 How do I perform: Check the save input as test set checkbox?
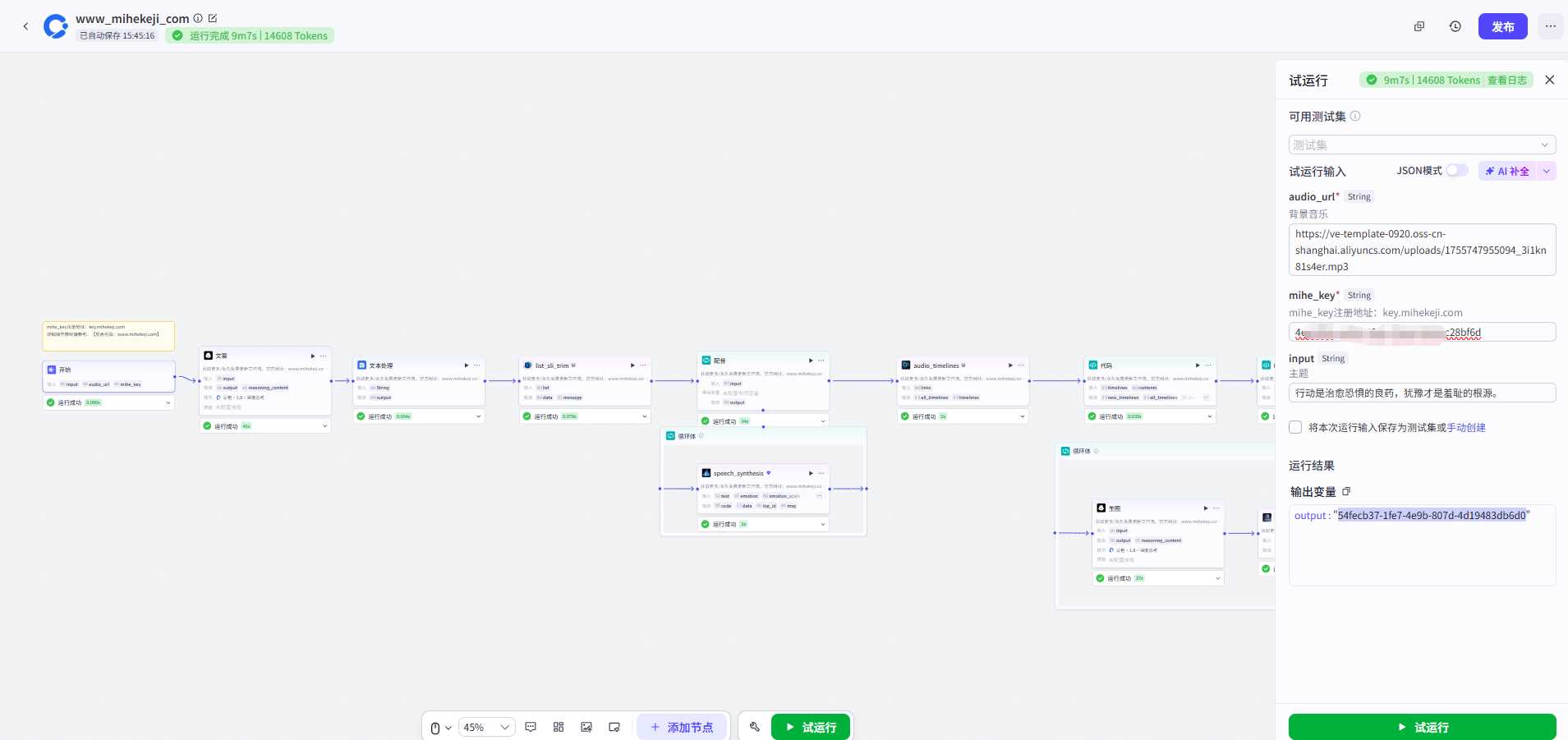[x=1295, y=427]
